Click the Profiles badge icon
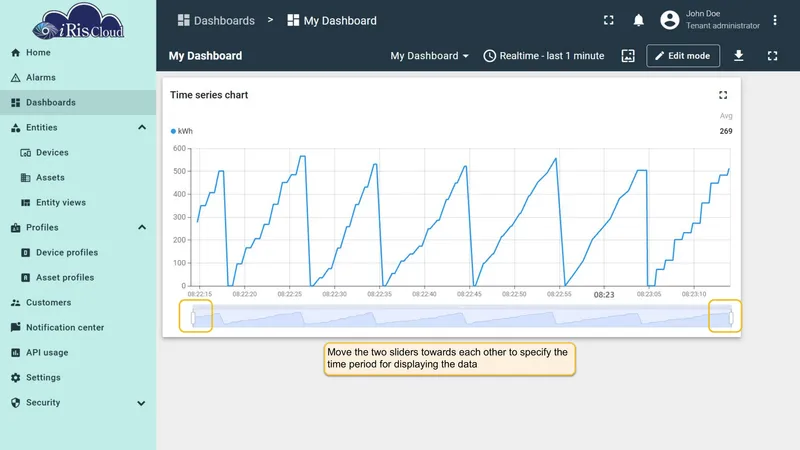The image size is (800, 450). (15, 228)
